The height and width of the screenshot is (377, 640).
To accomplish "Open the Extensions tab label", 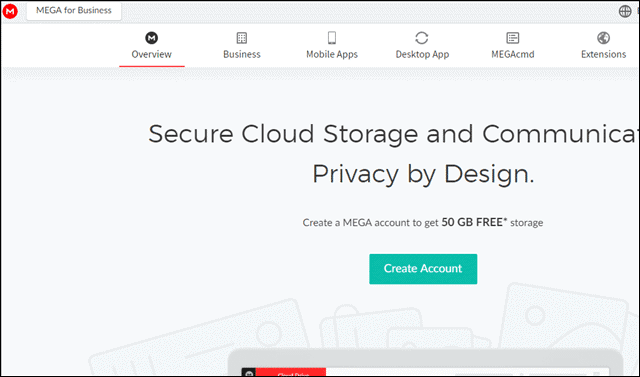I will [603, 54].
